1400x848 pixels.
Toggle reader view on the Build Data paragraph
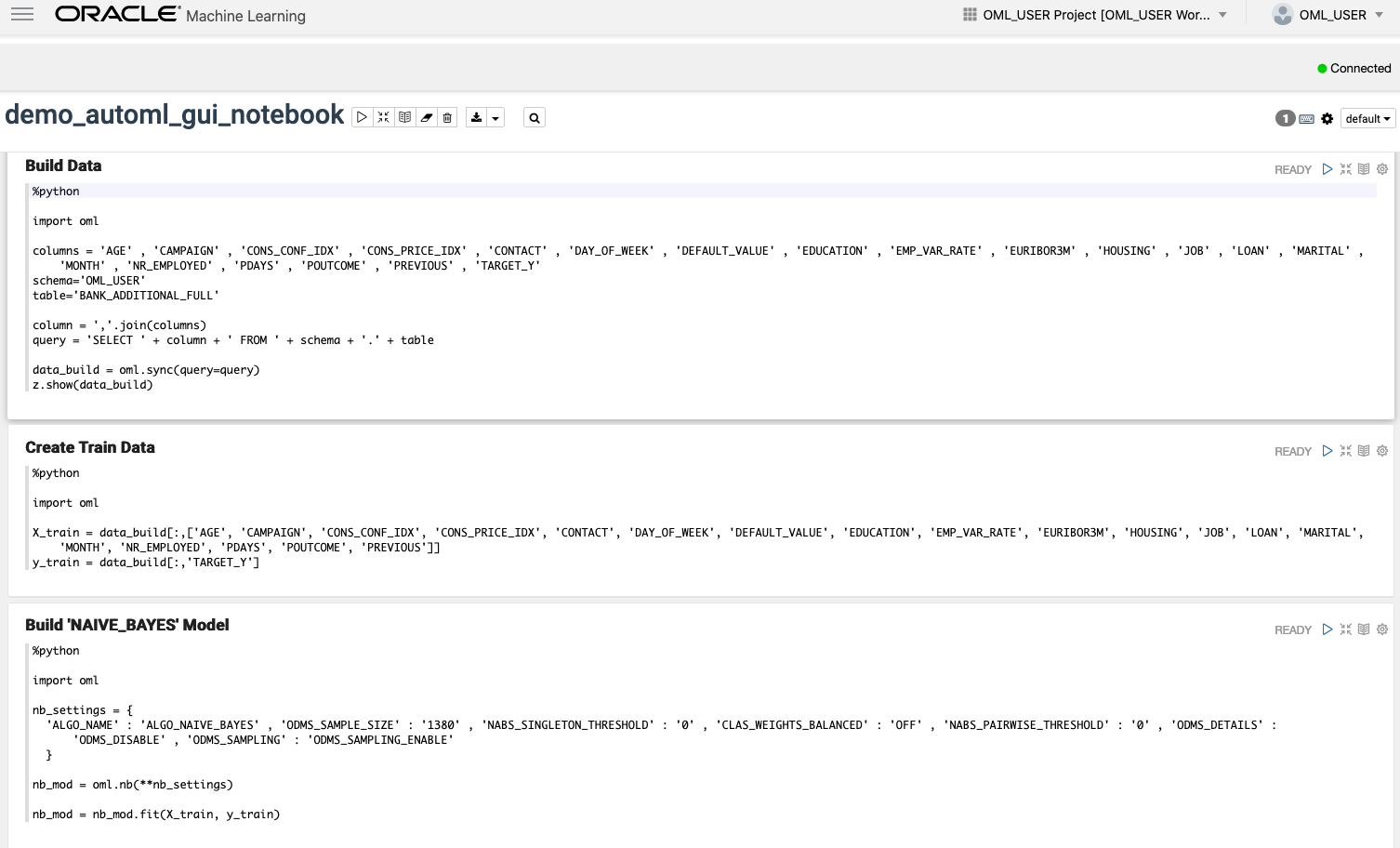click(1364, 169)
